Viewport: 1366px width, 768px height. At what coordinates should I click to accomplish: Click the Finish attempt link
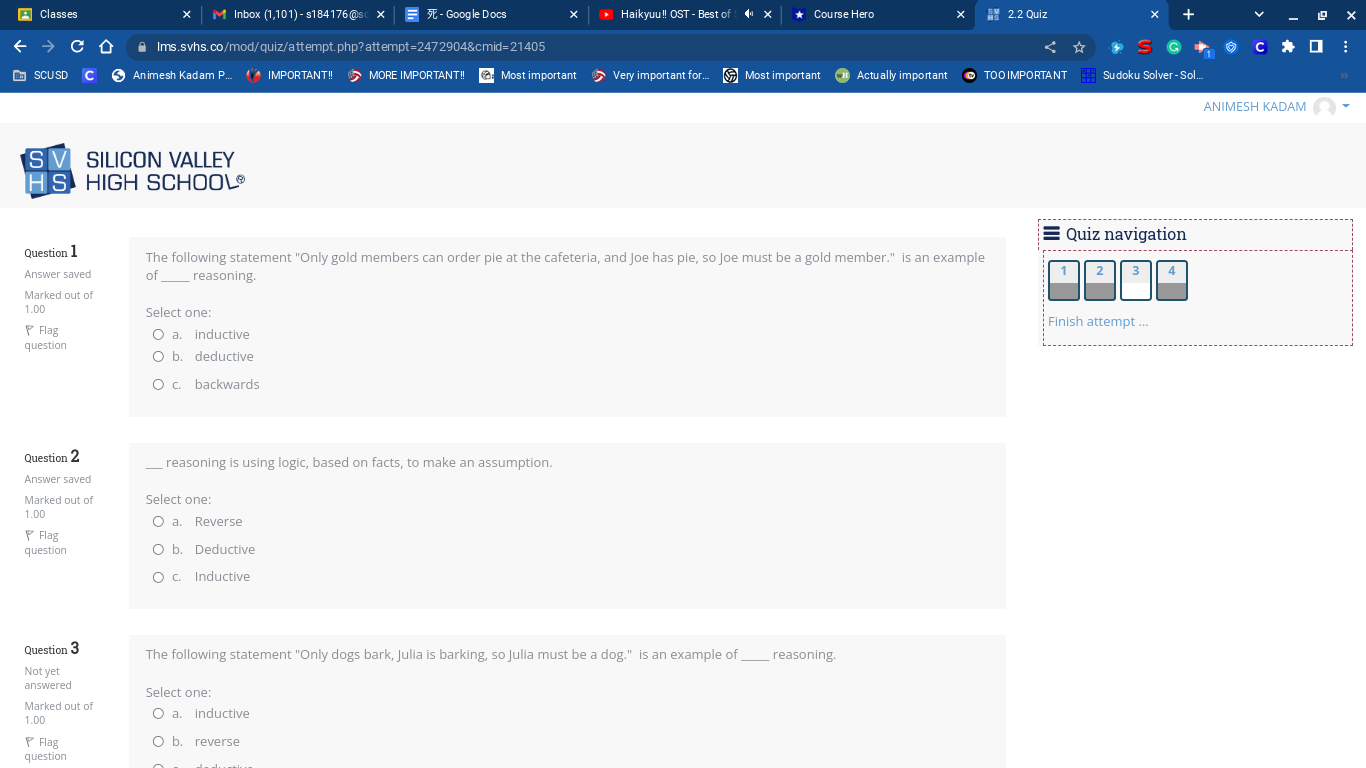point(1098,321)
